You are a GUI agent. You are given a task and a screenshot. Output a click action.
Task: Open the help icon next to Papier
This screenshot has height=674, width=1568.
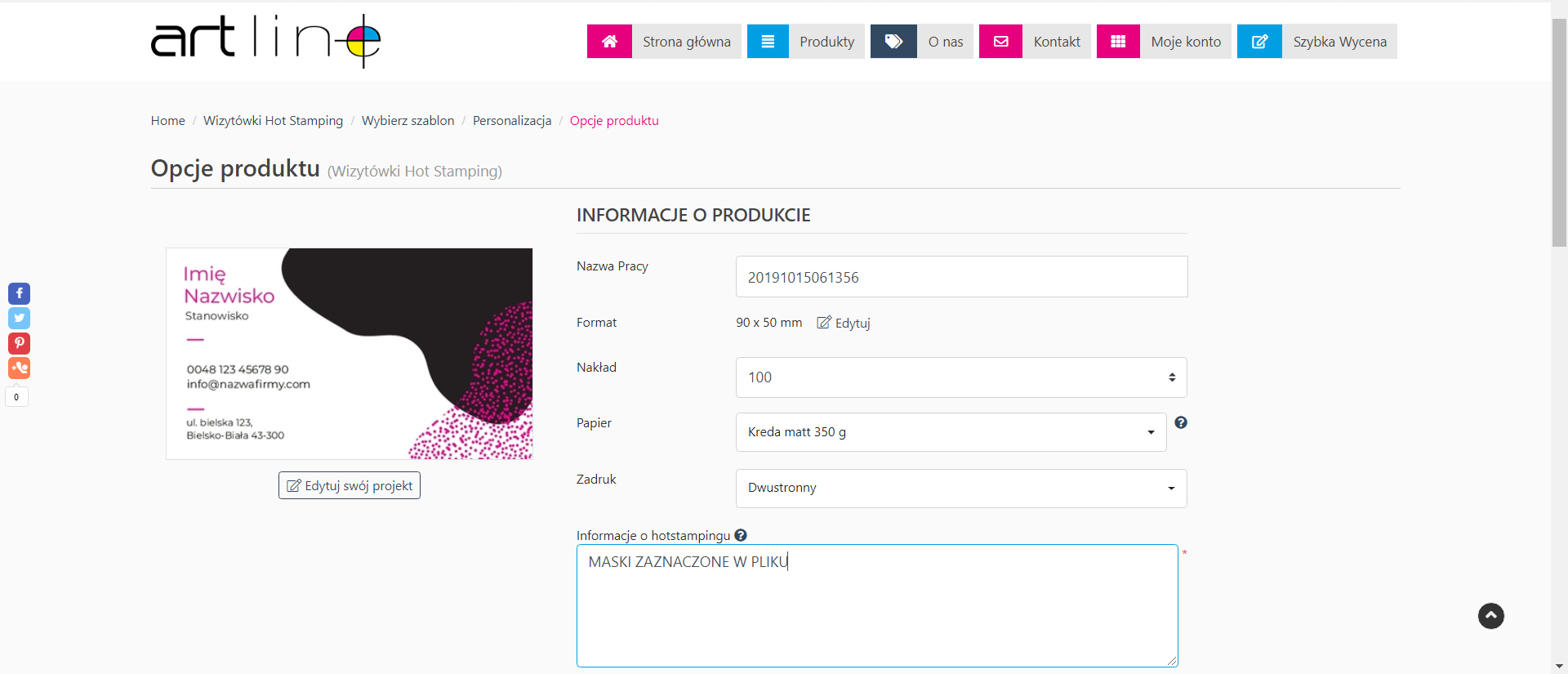(1181, 422)
